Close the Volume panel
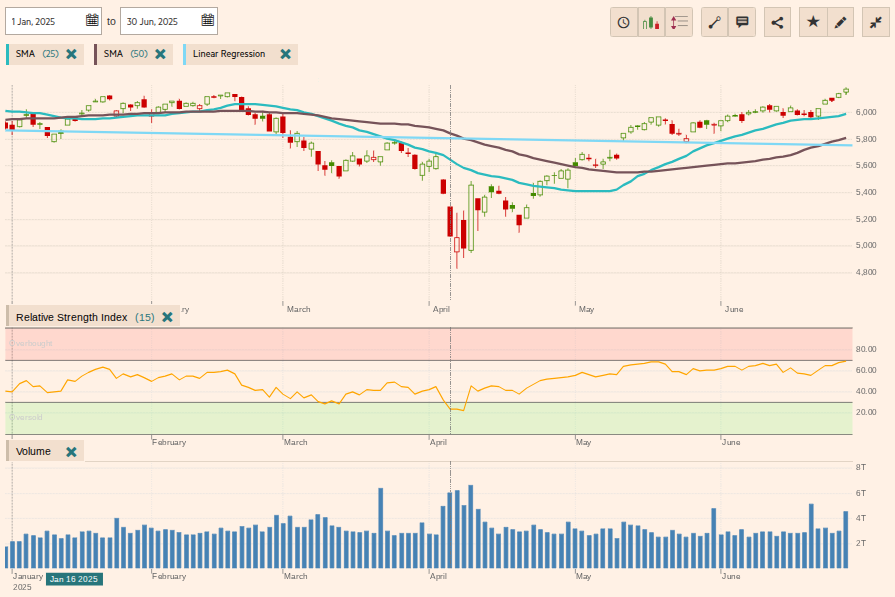The width and height of the screenshot is (895, 597). pos(71,451)
